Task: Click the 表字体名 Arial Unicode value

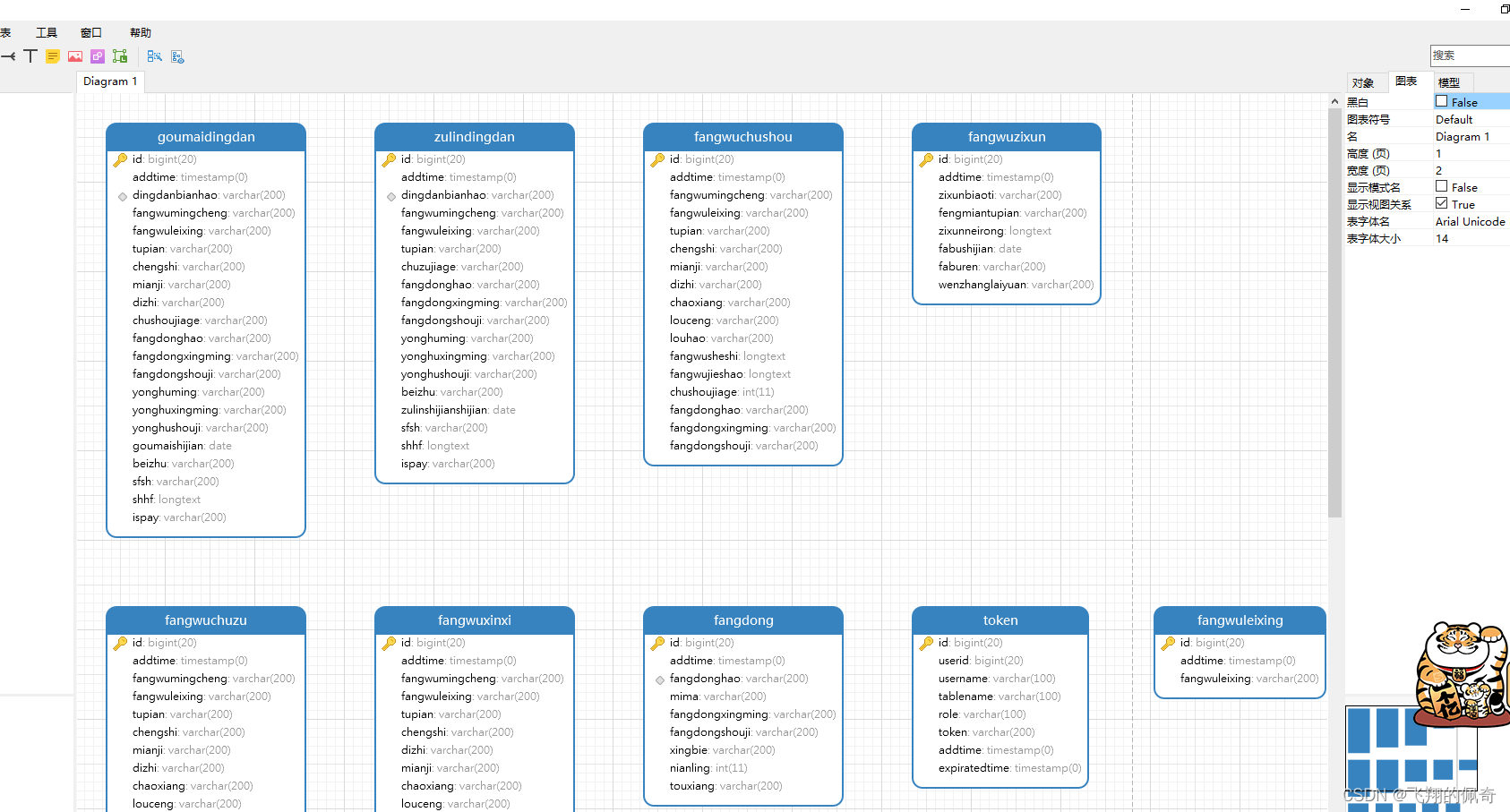Action: (1471, 221)
